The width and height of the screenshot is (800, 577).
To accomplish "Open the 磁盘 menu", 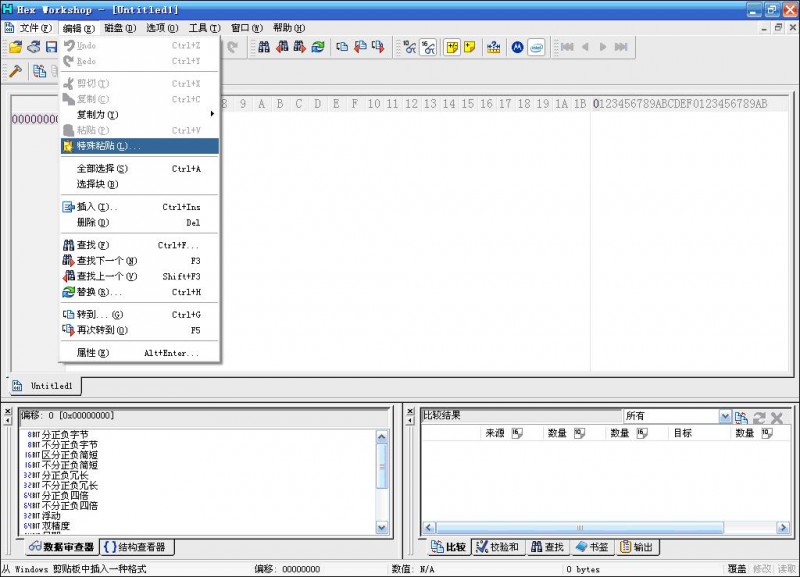I will pyautogui.click(x=120, y=28).
